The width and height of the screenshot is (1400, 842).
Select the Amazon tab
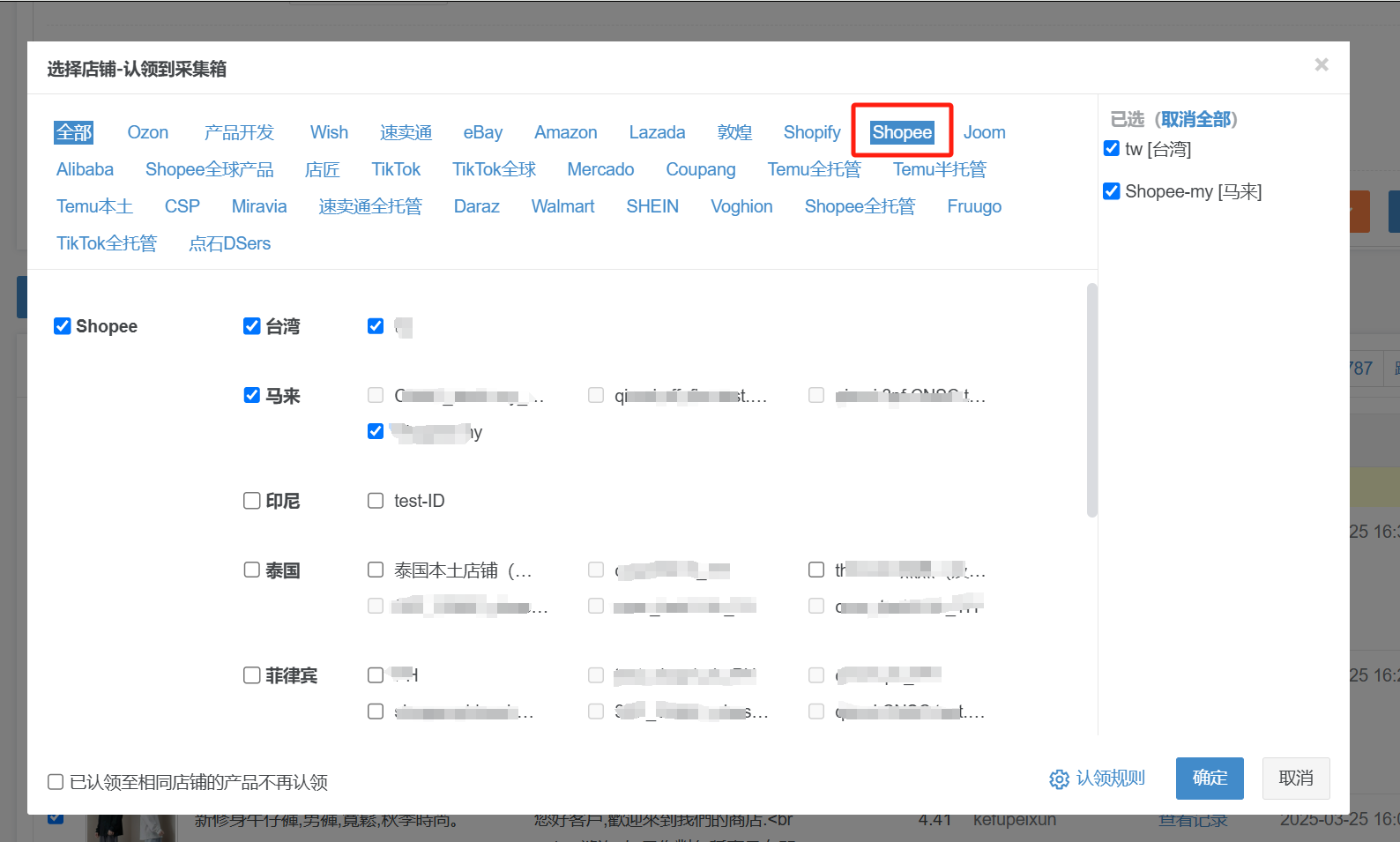[566, 132]
